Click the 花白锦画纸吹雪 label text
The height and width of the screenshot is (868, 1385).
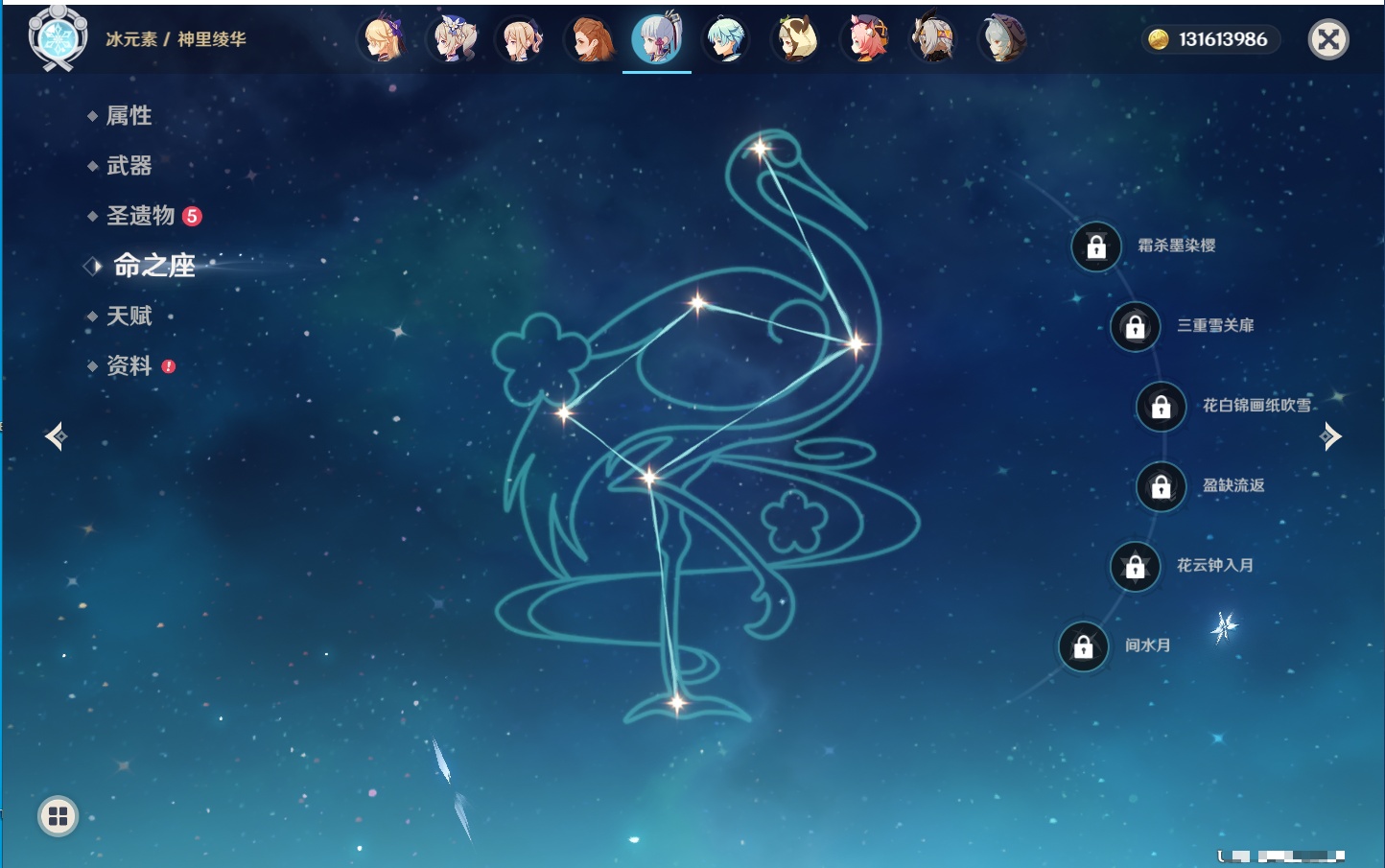[x=1257, y=406]
